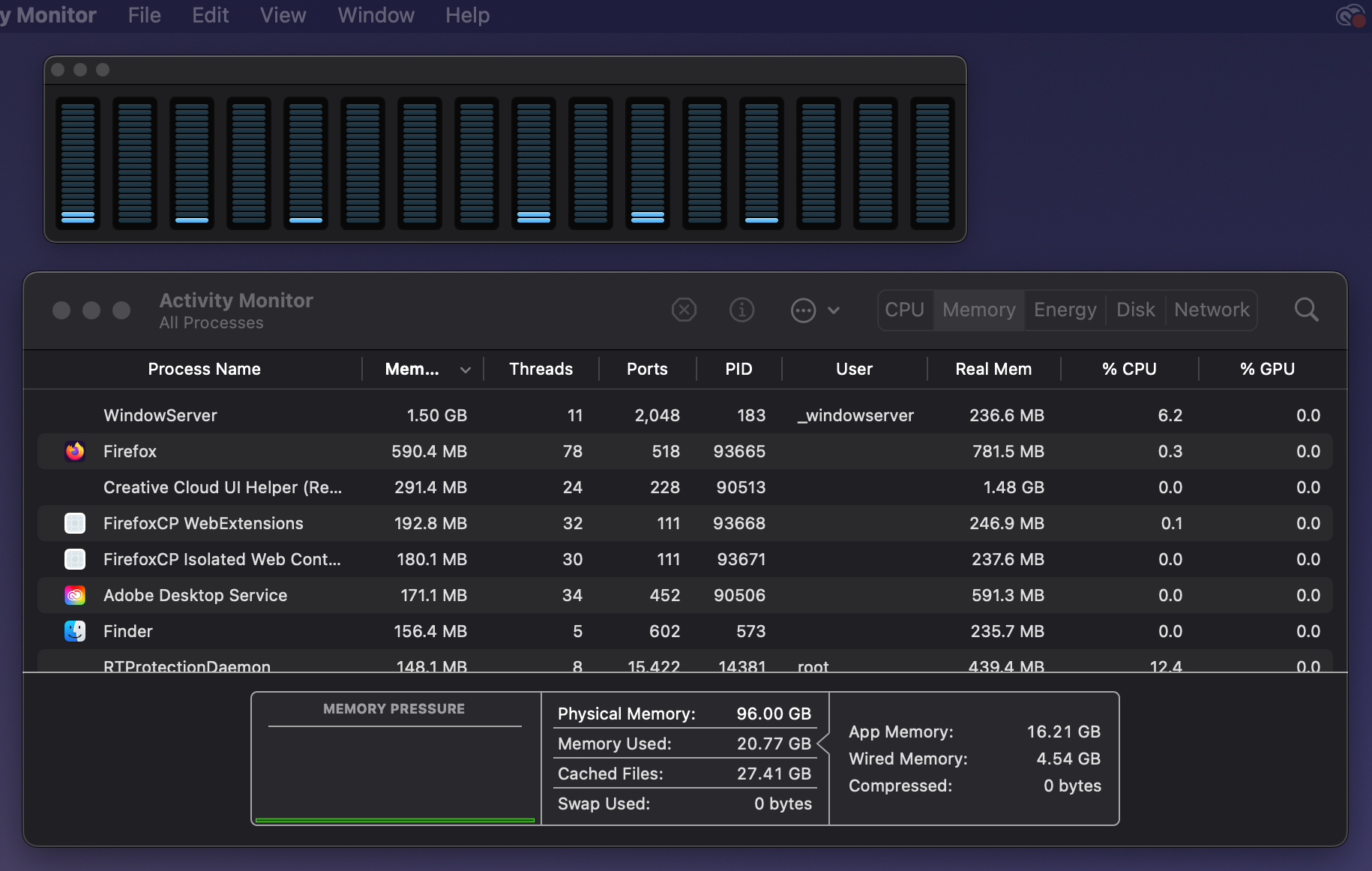1372x871 pixels.
Task: Click the Finder icon in process list
Action: [75, 631]
